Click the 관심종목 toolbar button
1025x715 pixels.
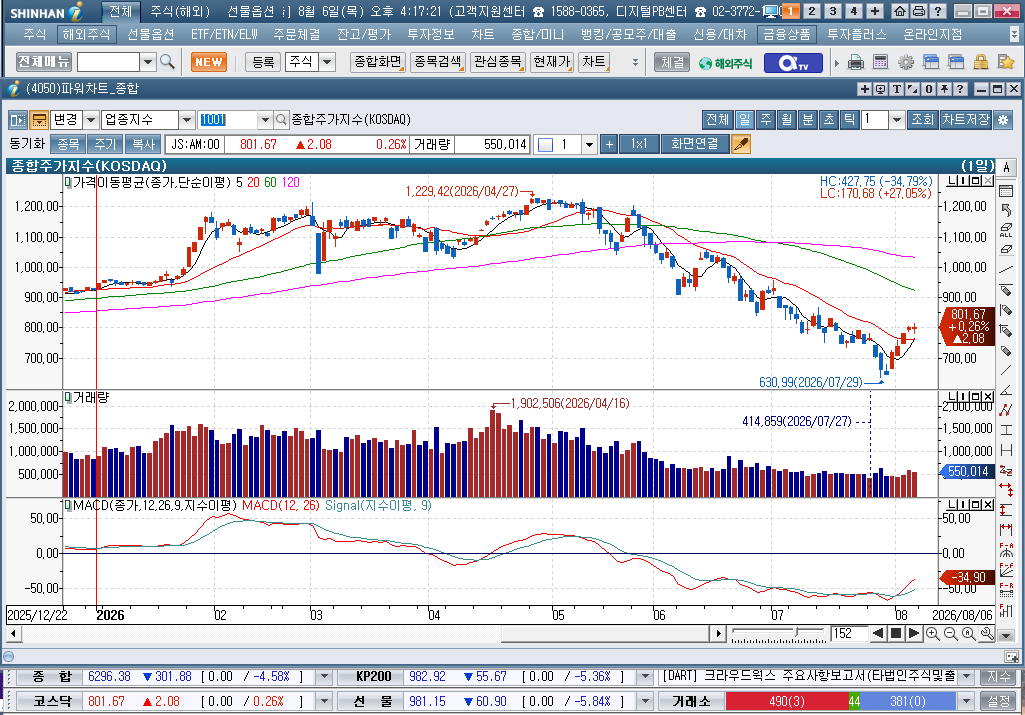click(497, 62)
